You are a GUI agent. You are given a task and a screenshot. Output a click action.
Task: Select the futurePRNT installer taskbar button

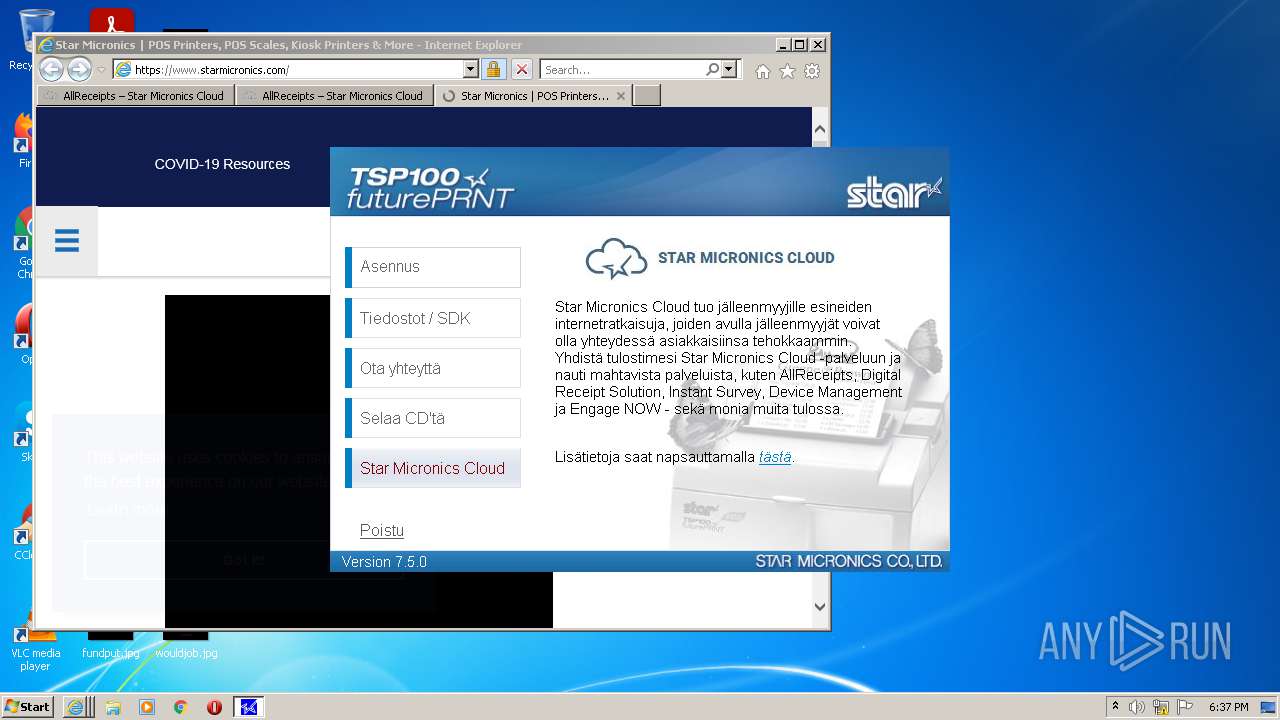point(249,707)
